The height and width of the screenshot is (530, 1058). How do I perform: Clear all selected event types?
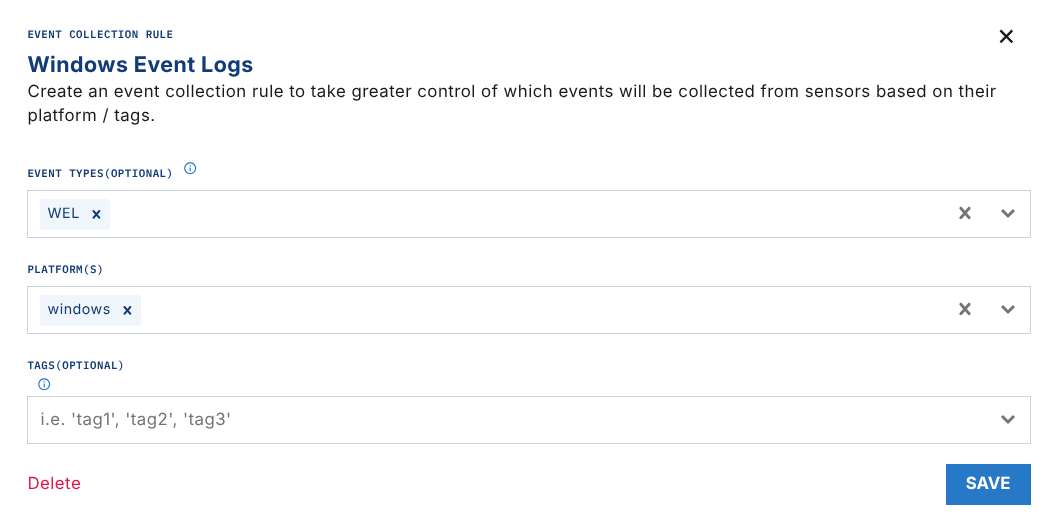point(965,213)
